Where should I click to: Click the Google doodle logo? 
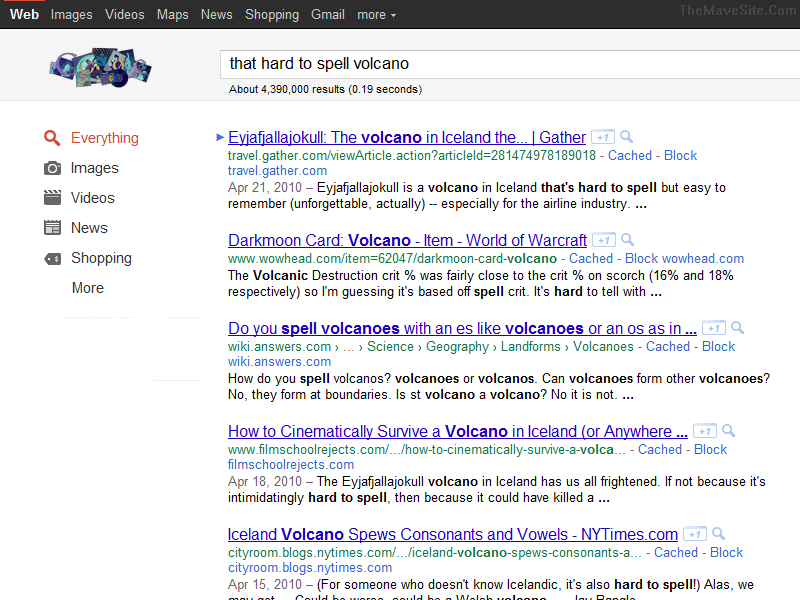point(100,67)
